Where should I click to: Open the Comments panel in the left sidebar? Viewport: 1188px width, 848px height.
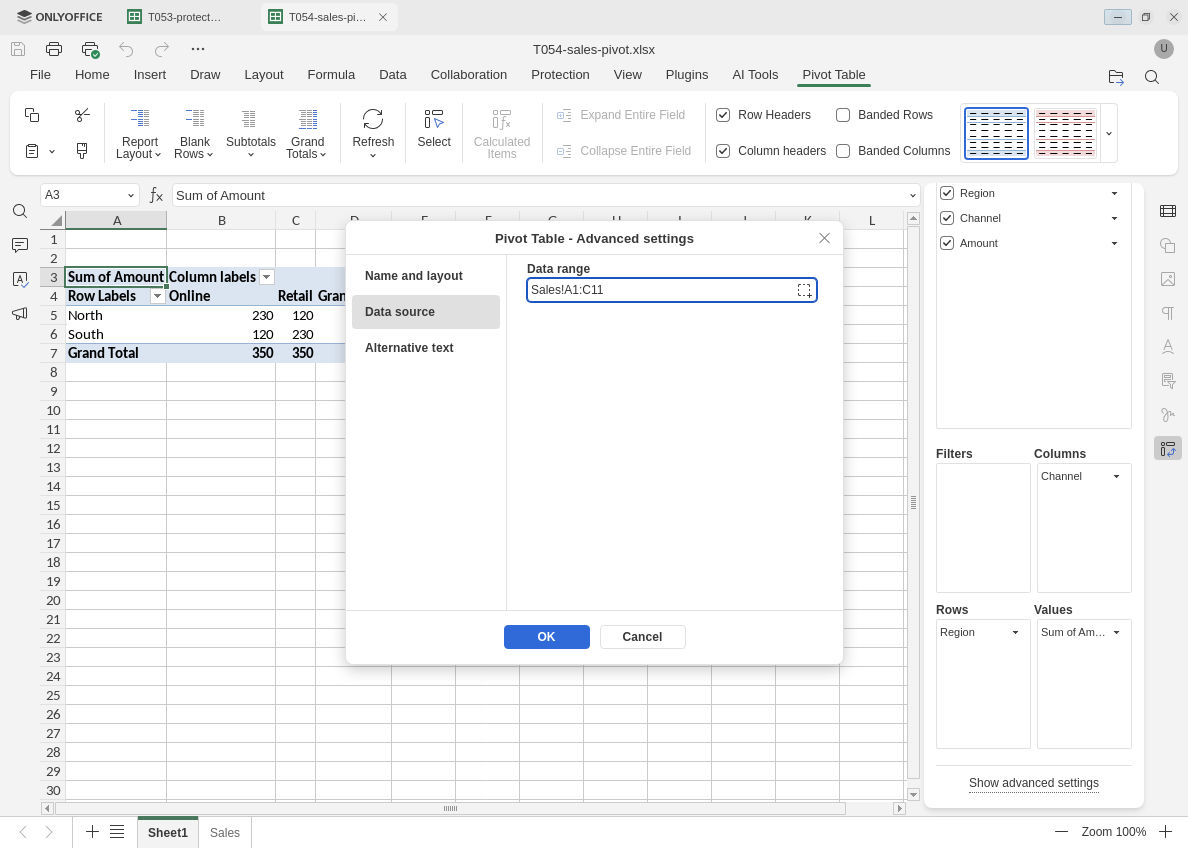point(20,245)
